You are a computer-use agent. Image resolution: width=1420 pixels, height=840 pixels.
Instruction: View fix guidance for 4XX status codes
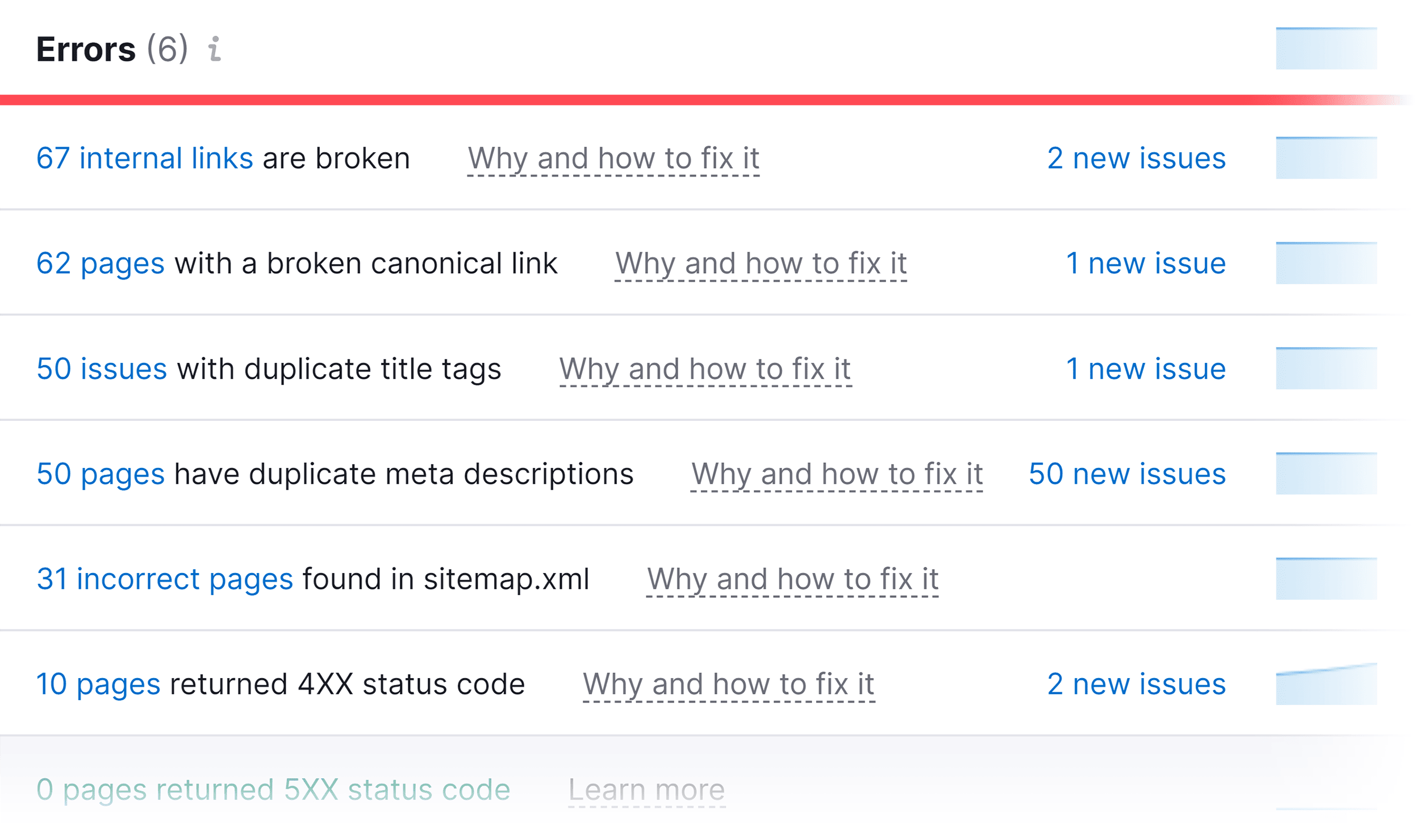[729, 684]
